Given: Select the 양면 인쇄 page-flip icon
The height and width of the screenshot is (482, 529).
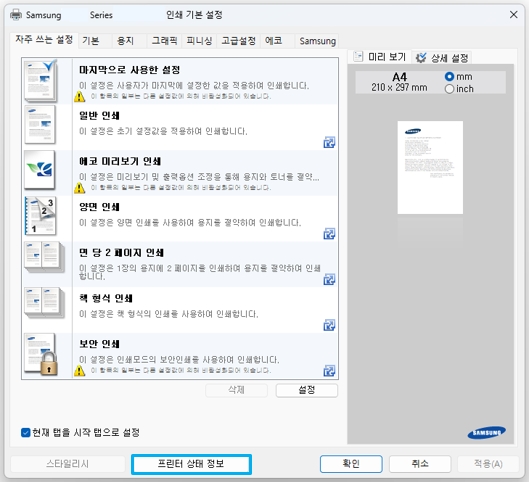Looking at the screenshot, I should [40, 216].
